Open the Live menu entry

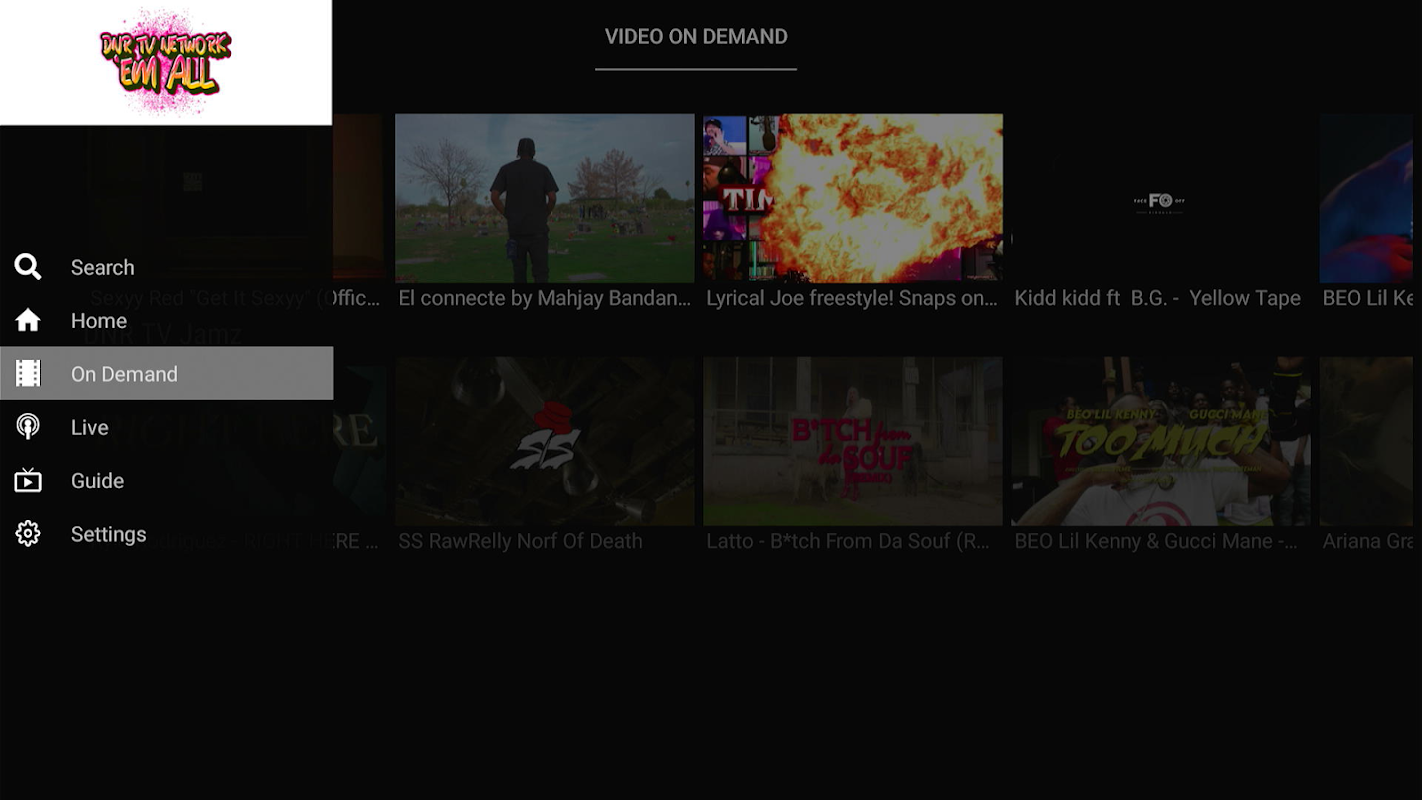point(166,427)
